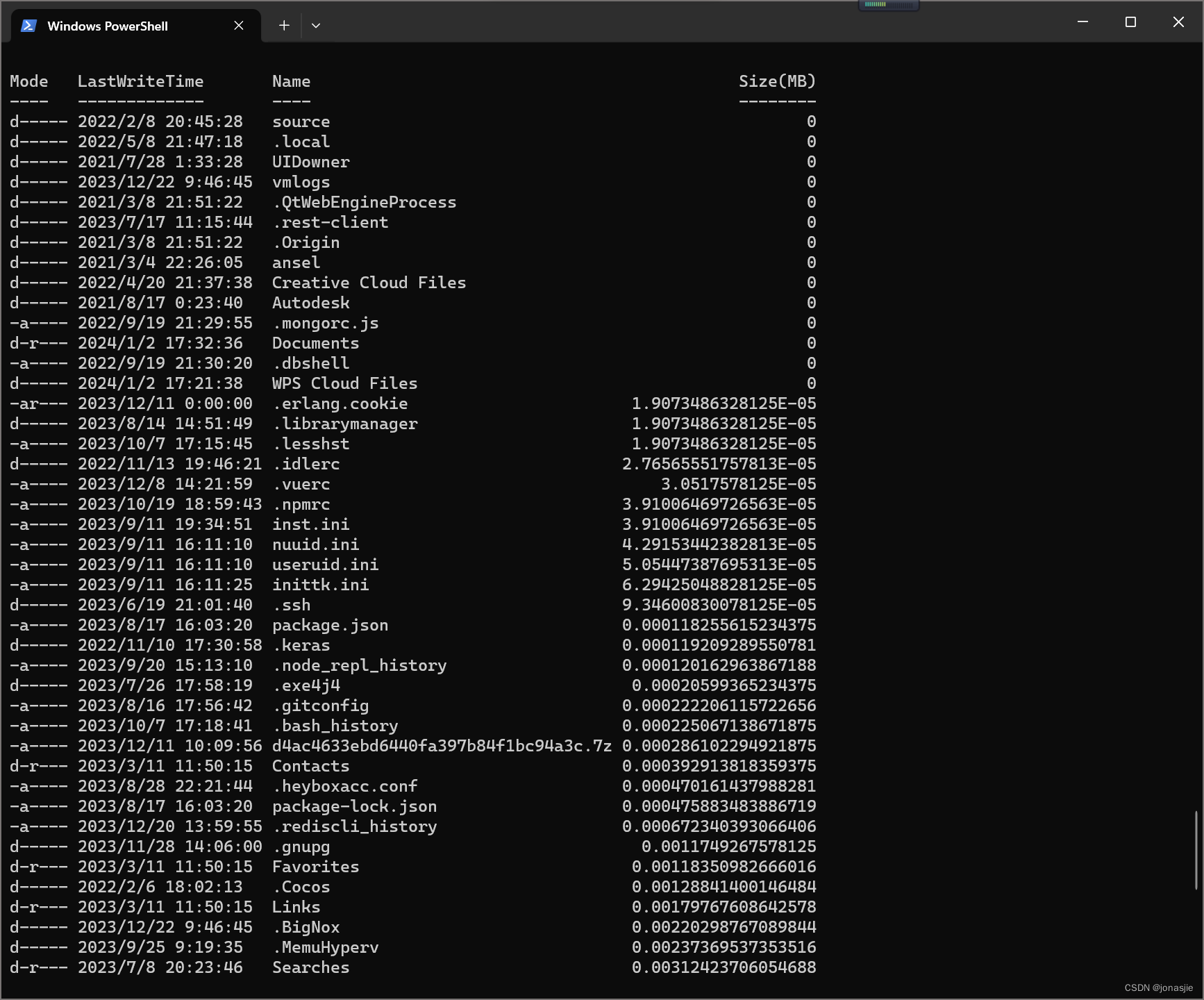Click the .gitconfig file line

(x=320, y=706)
